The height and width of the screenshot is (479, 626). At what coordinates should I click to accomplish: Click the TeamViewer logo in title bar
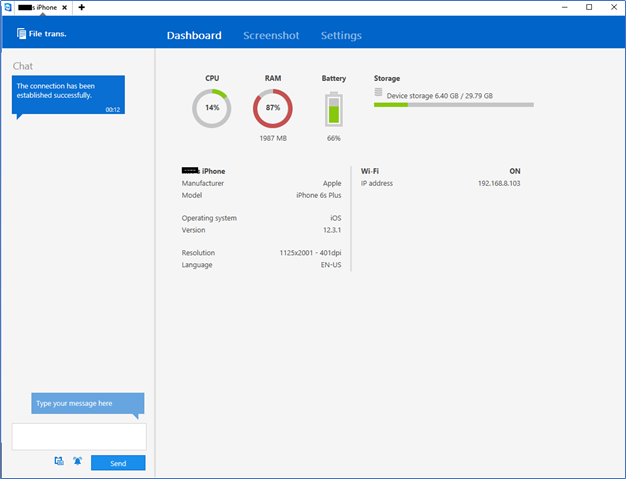coord(8,7)
